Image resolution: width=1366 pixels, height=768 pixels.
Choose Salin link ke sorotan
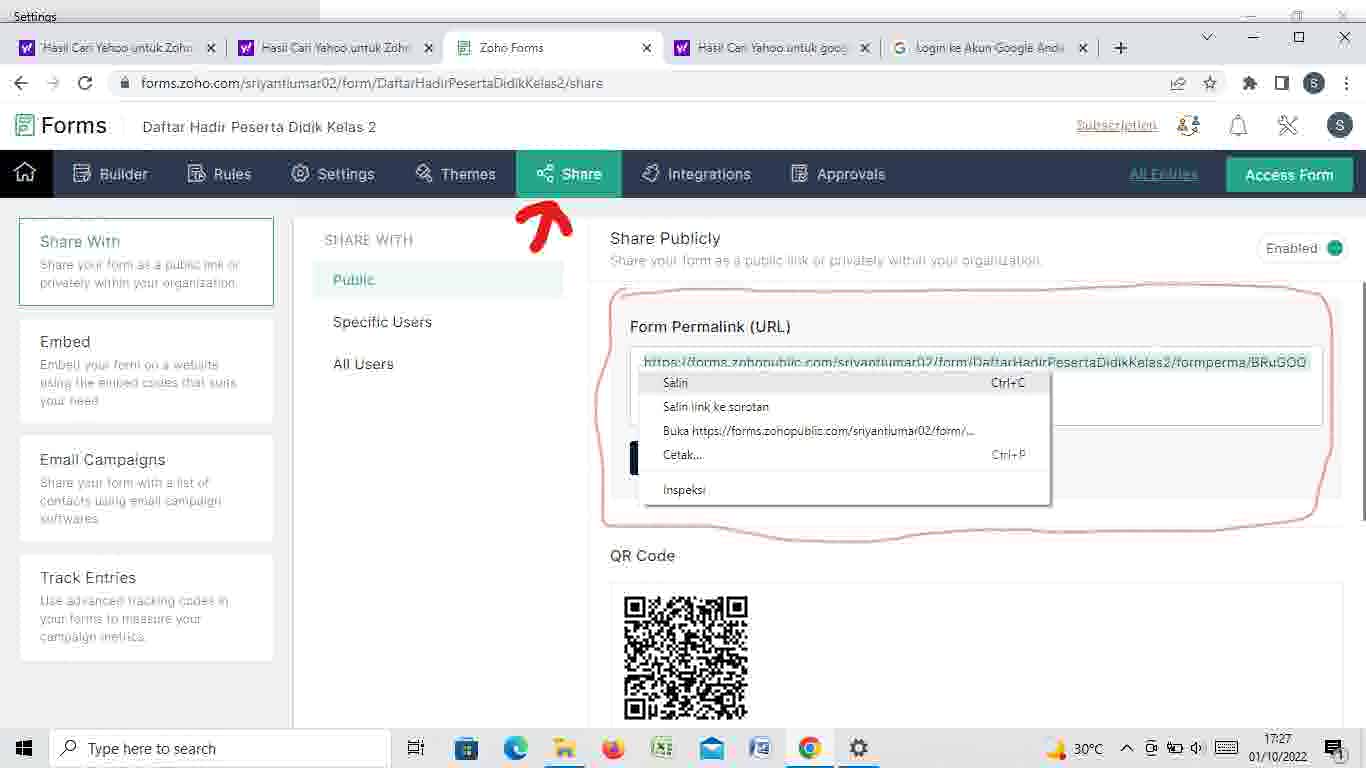[845, 407]
